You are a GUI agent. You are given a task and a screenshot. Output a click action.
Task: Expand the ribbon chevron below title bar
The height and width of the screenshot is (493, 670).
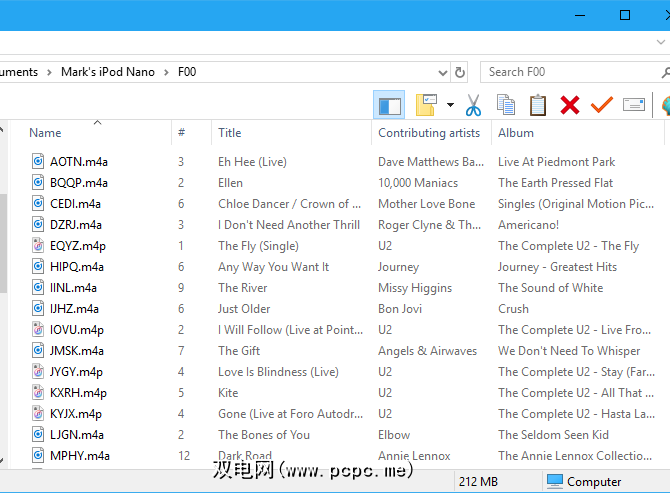click(661, 42)
